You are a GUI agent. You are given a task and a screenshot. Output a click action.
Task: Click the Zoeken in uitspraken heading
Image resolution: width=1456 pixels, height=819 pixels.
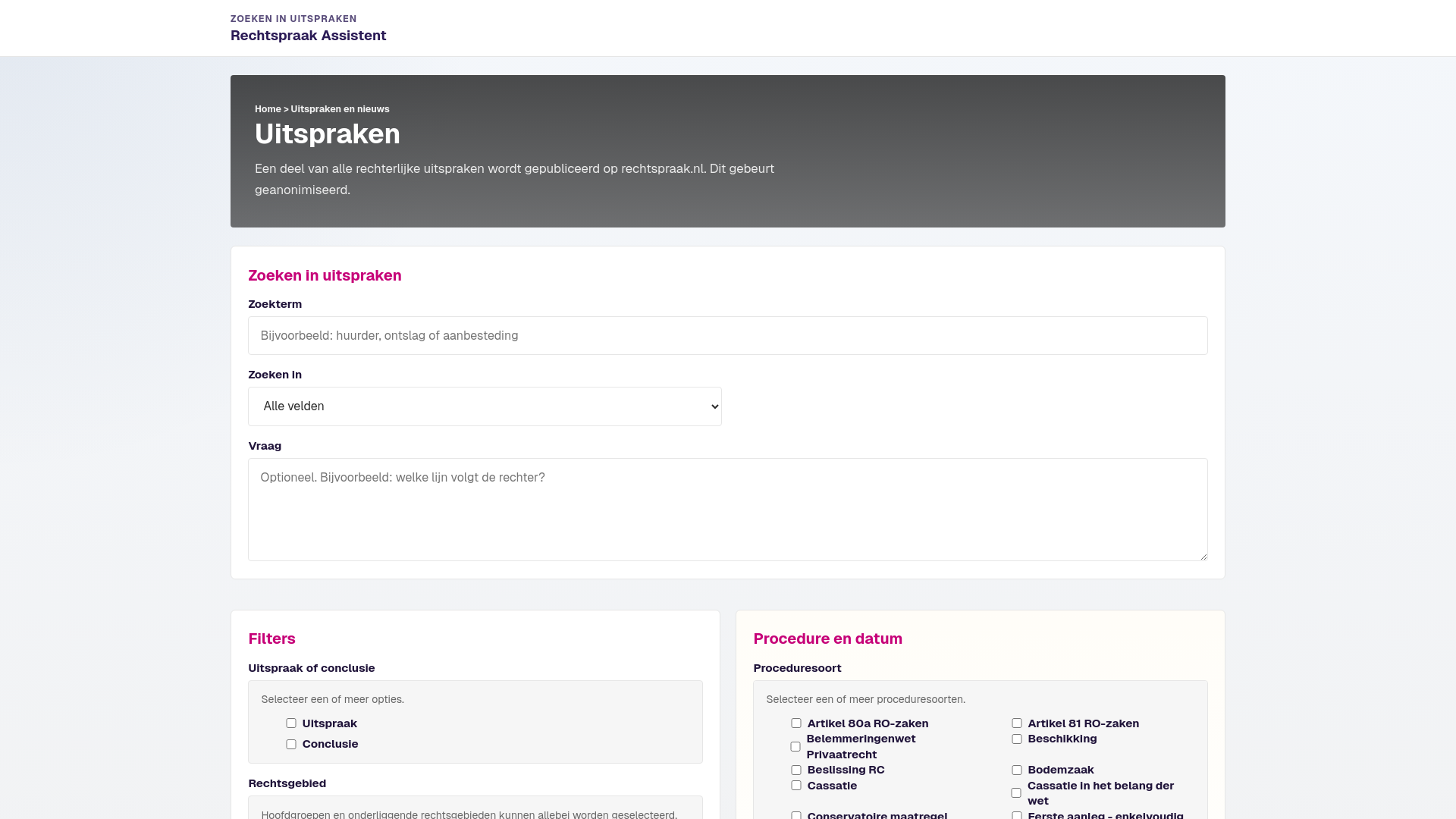click(x=325, y=276)
